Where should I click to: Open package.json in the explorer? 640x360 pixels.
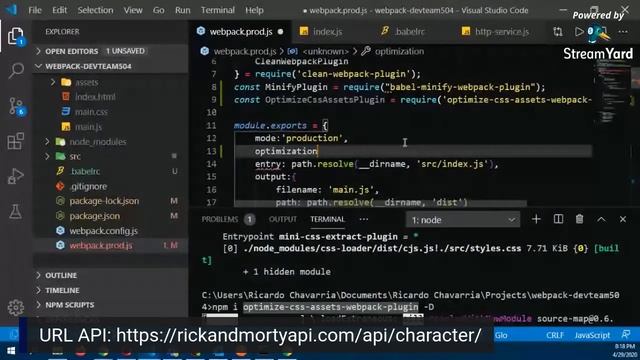(x=94, y=216)
